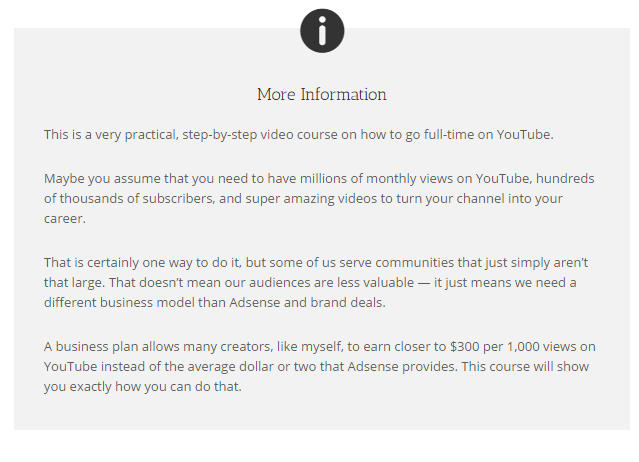
Task: Click the line beginning "that large. That doesn't mean"
Action: tap(310, 283)
